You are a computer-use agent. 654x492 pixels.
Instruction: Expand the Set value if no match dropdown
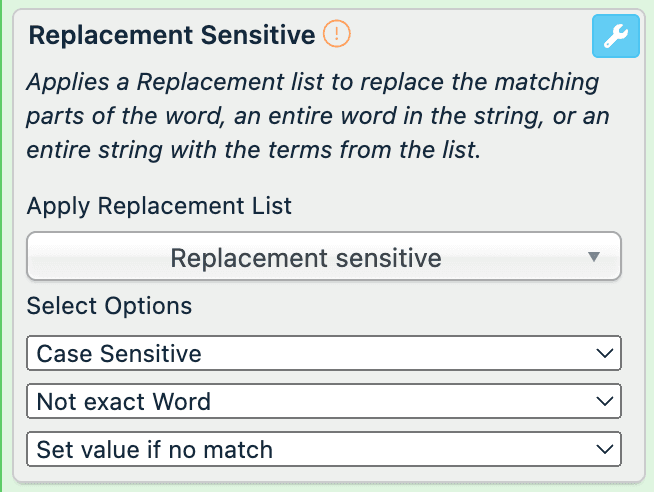[x=324, y=449]
